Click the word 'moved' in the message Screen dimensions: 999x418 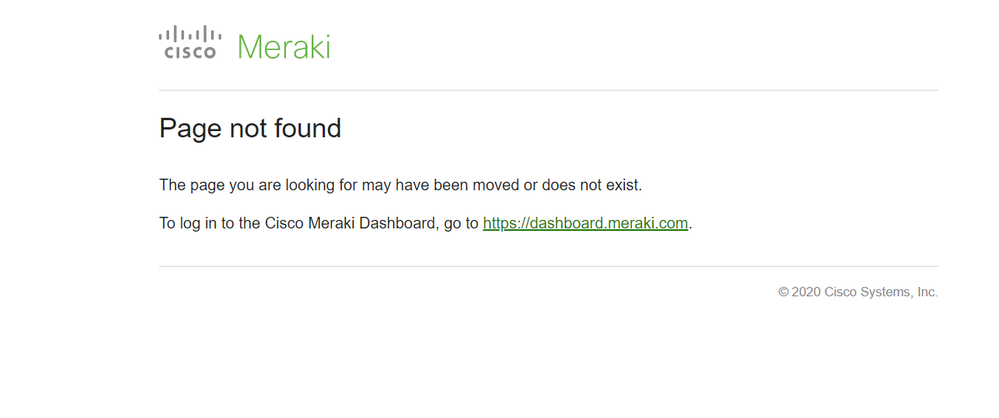[500, 185]
